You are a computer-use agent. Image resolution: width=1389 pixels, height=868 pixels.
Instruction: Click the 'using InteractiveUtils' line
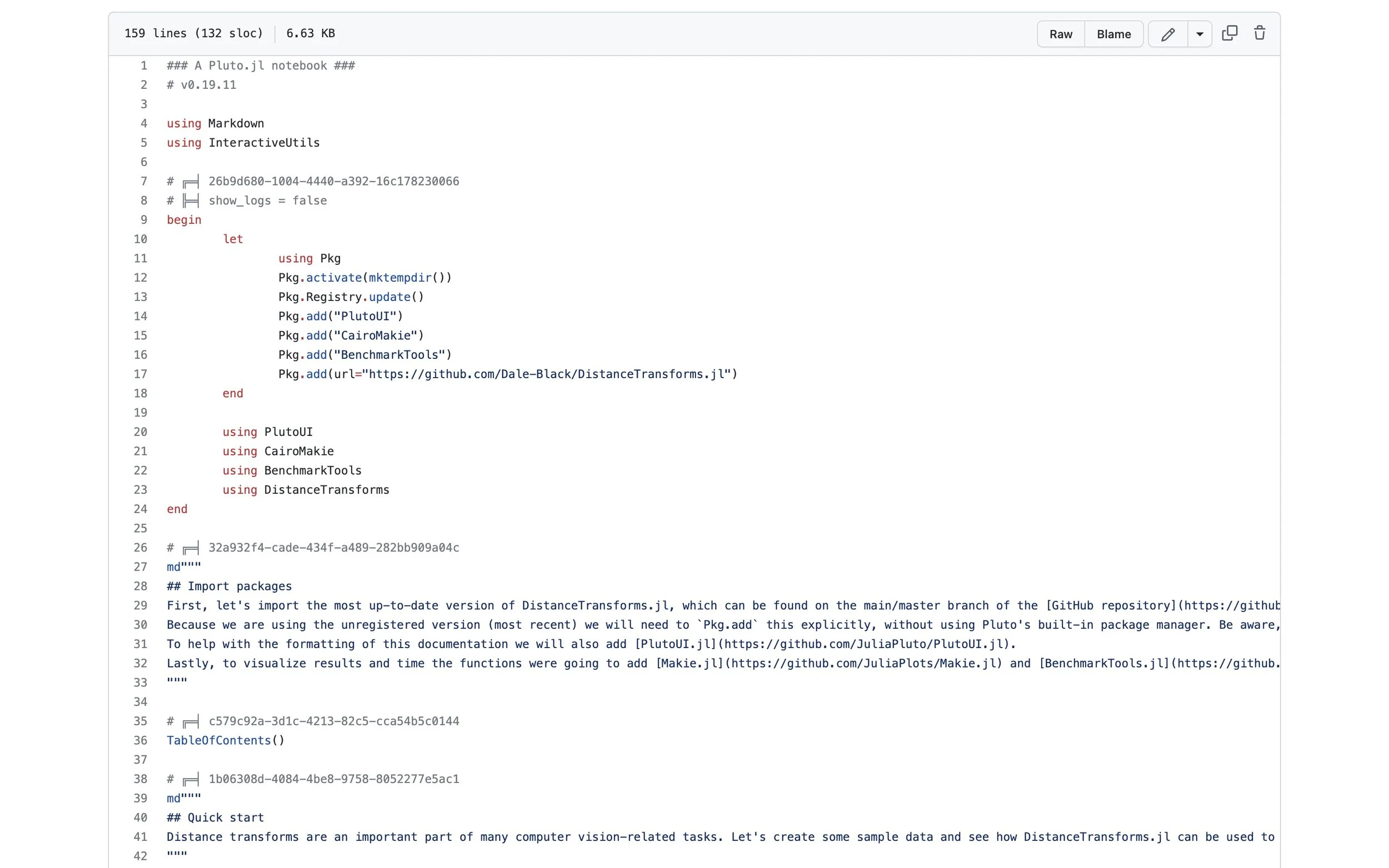(x=243, y=143)
